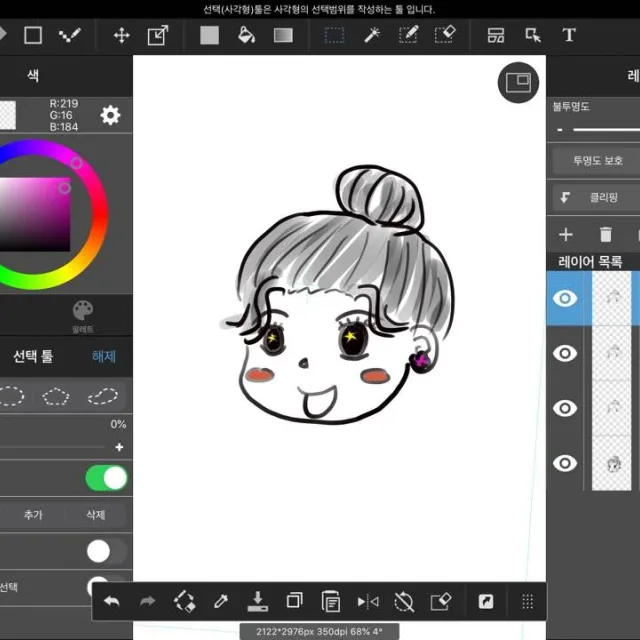Select the Fill rectangle tool
The width and height of the screenshot is (640, 640).
[209, 35]
